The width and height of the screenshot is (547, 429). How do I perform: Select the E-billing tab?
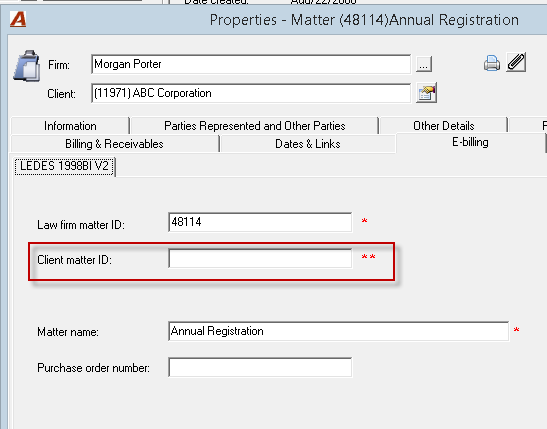[470, 142]
